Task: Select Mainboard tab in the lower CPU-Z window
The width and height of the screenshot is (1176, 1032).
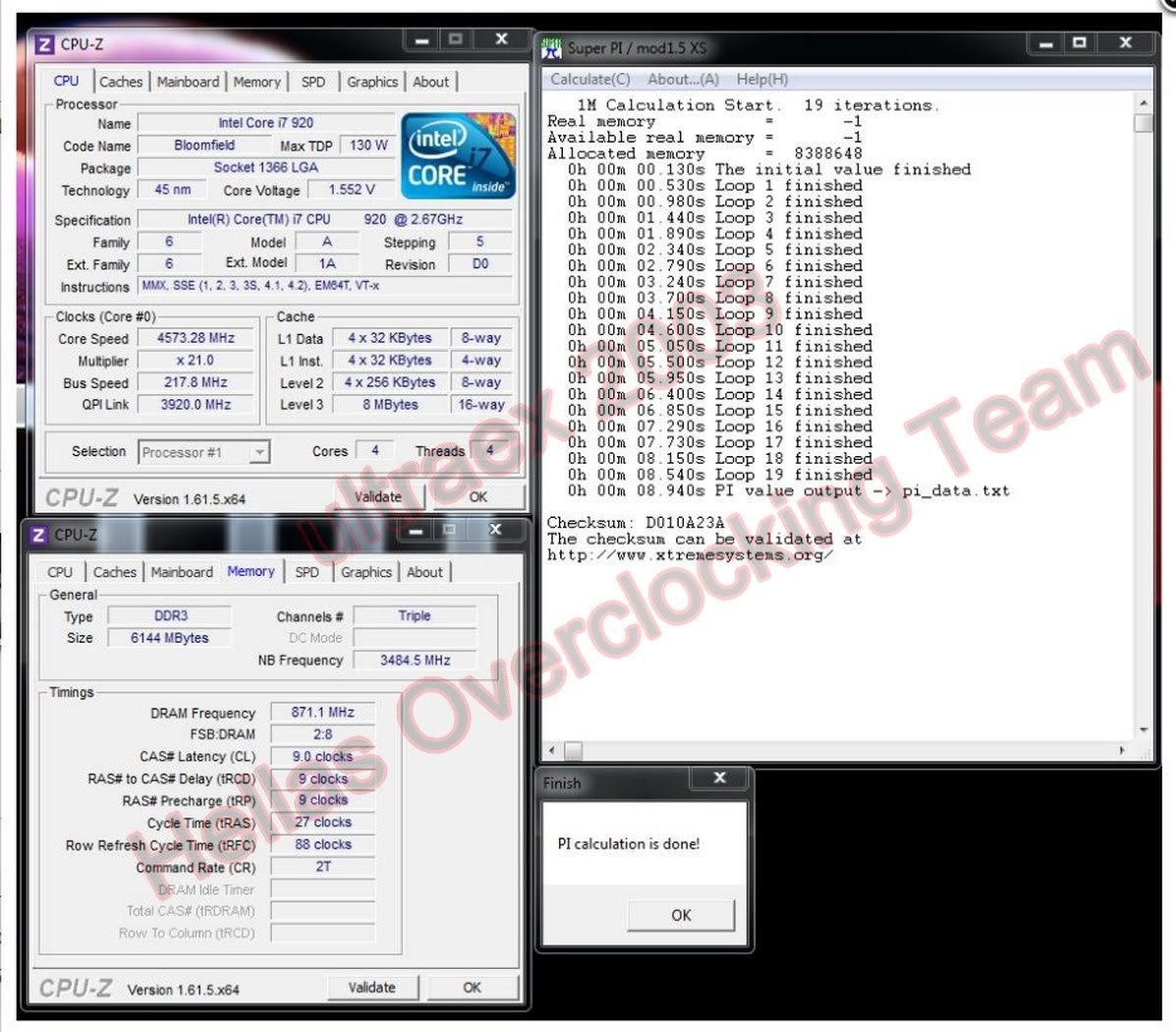Action: 182,572
